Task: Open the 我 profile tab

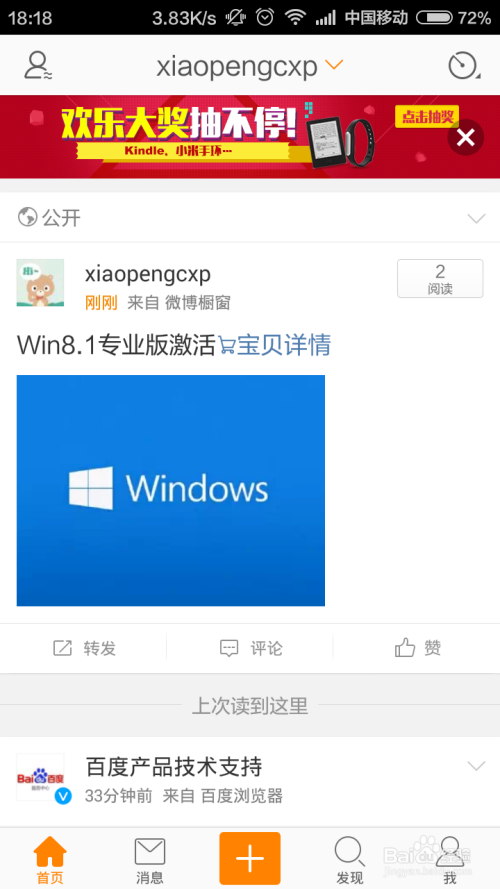Action: click(450, 861)
